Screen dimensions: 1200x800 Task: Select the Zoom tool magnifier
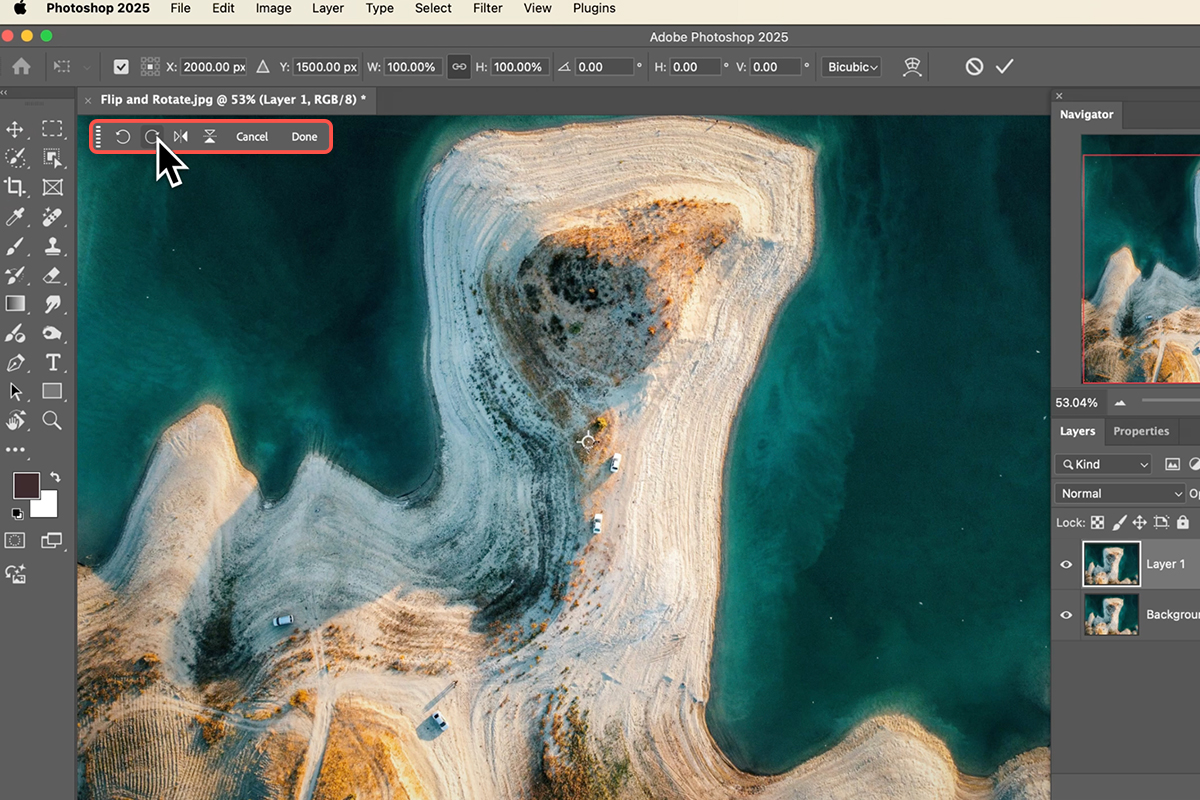click(52, 420)
